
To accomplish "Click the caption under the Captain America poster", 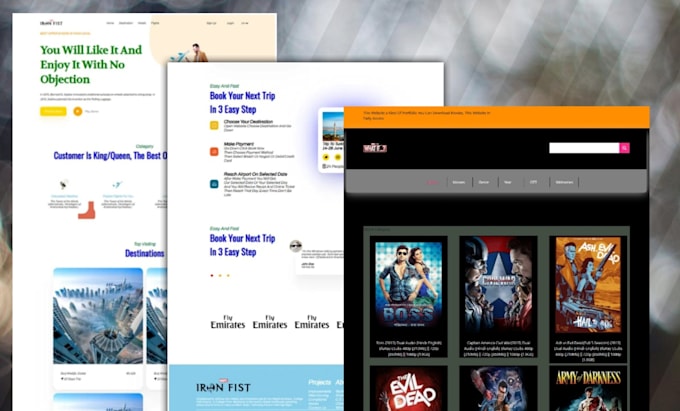I will [x=498, y=348].
